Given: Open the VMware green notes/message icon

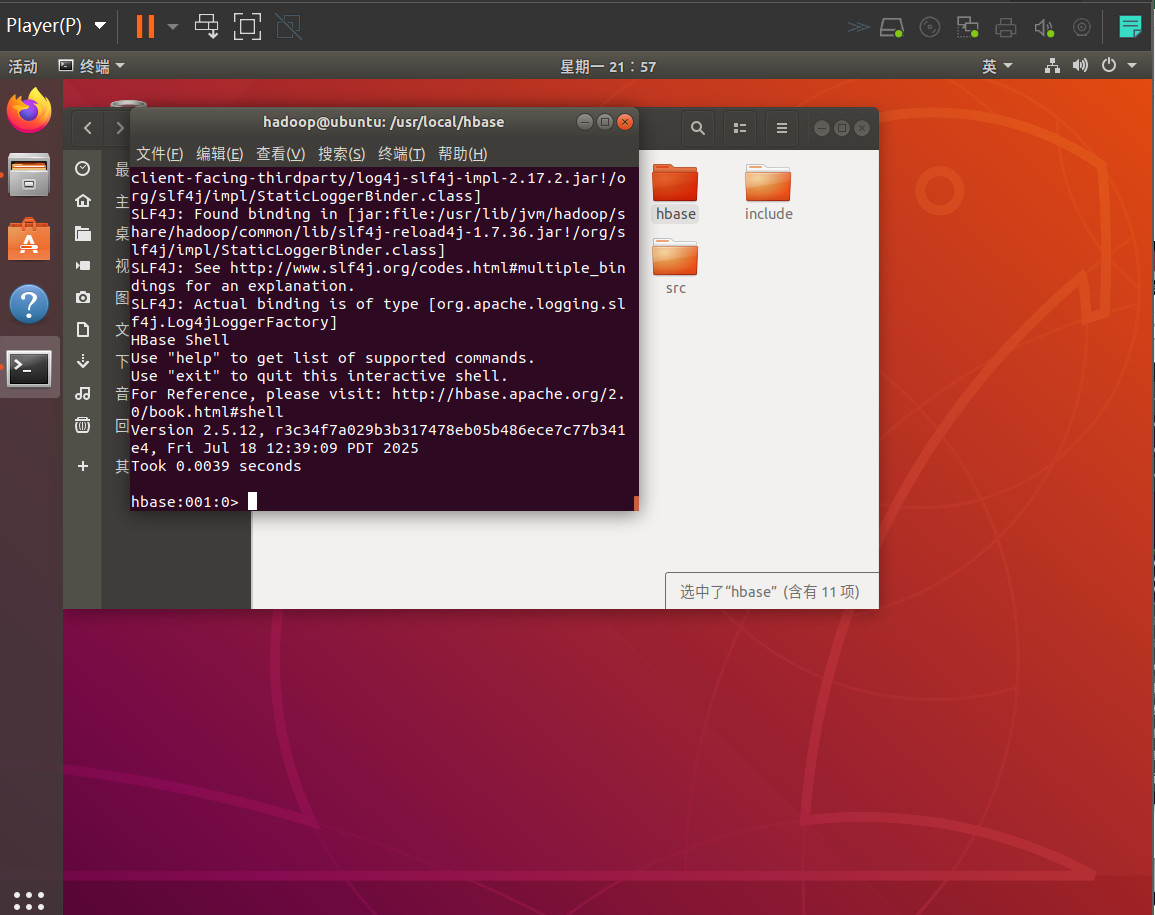Looking at the screenshot, I should pyautogui.click(x=1129, y=27).
